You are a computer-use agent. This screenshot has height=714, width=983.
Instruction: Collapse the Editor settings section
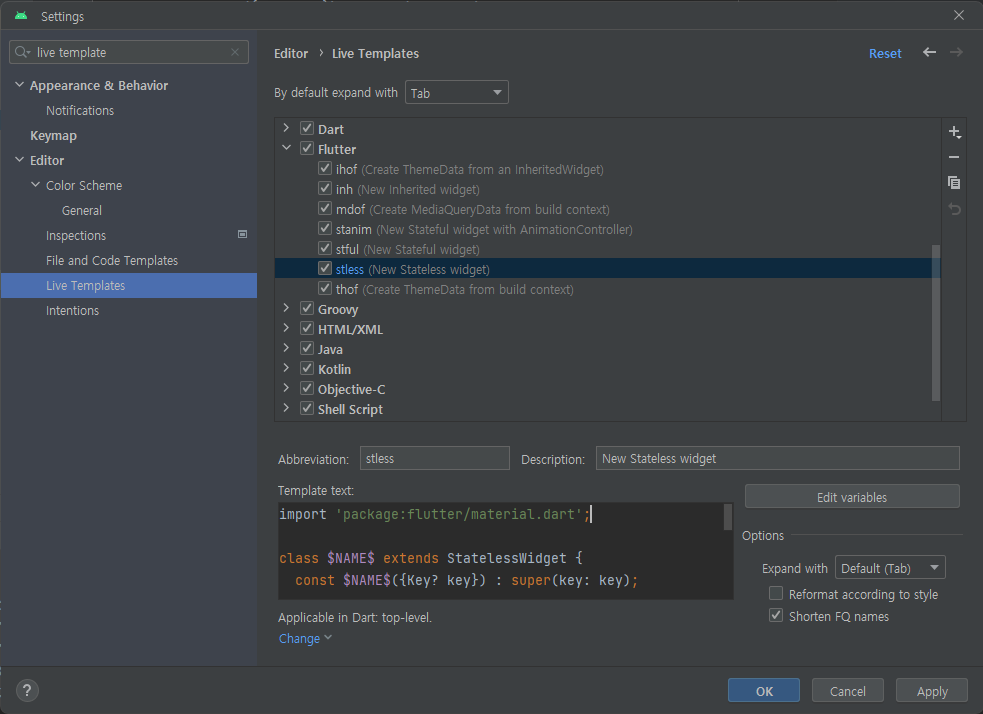click(x=19, y=160)
